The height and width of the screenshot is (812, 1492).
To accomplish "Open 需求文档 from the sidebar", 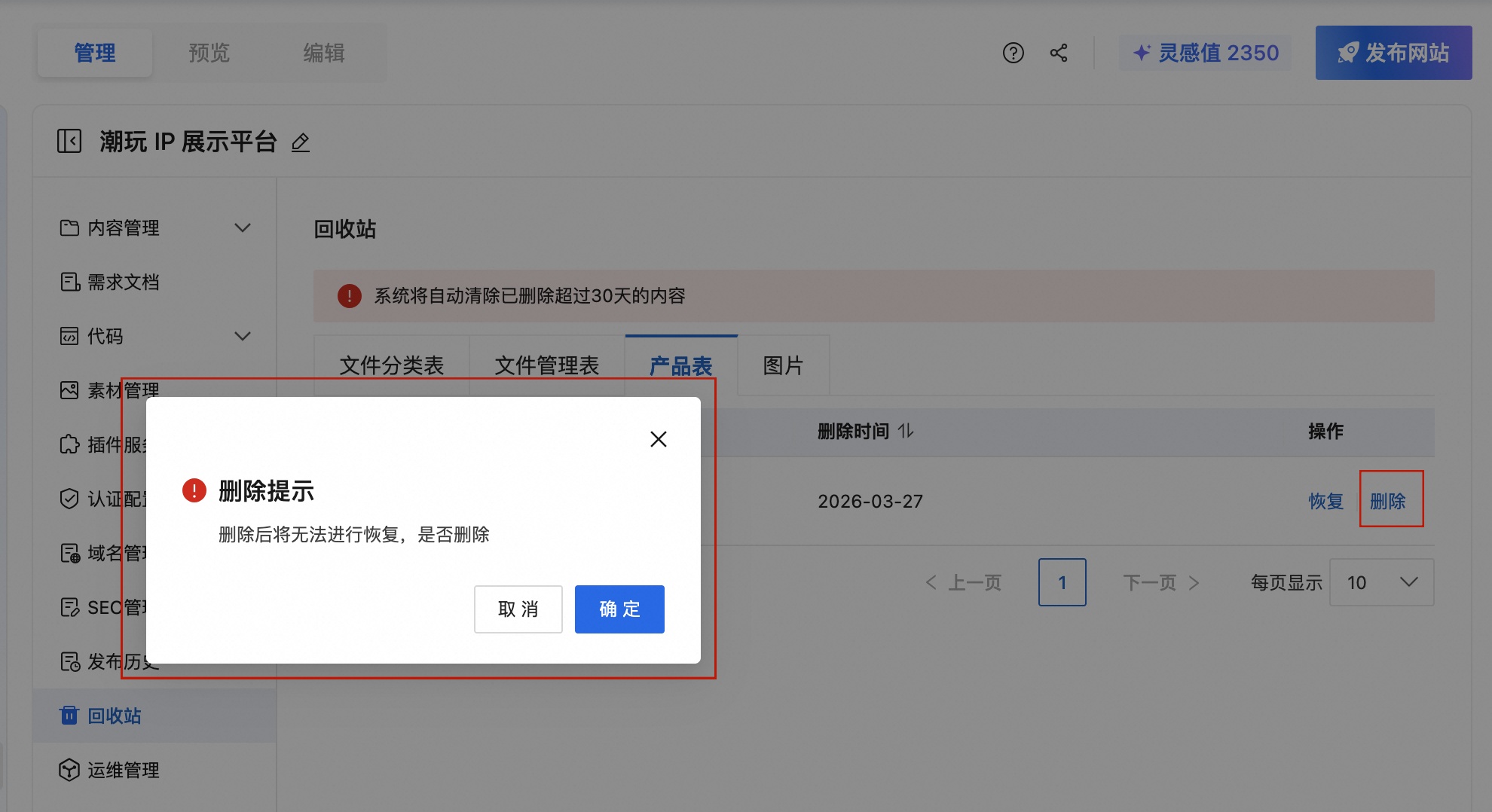I will [x=124, y=281].
